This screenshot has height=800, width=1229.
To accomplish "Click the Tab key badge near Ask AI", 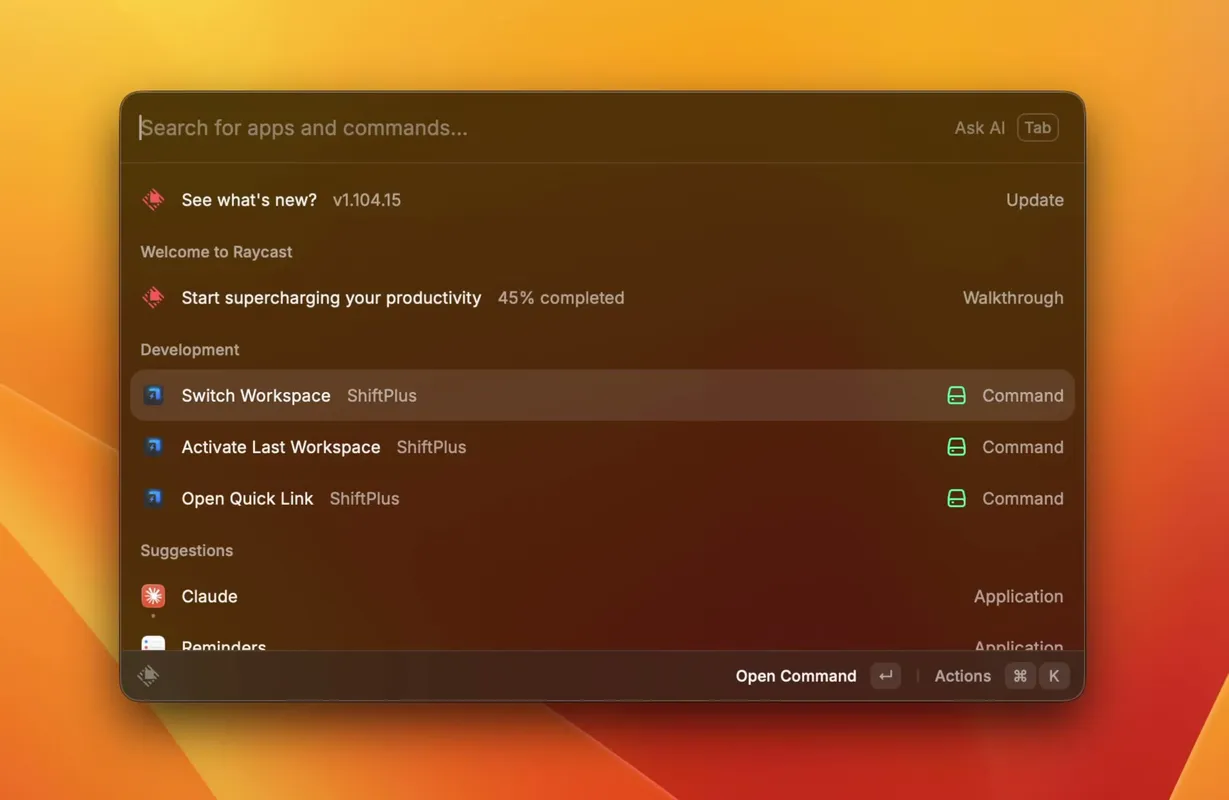I will pyautogui.click(x=1038, y=127).
